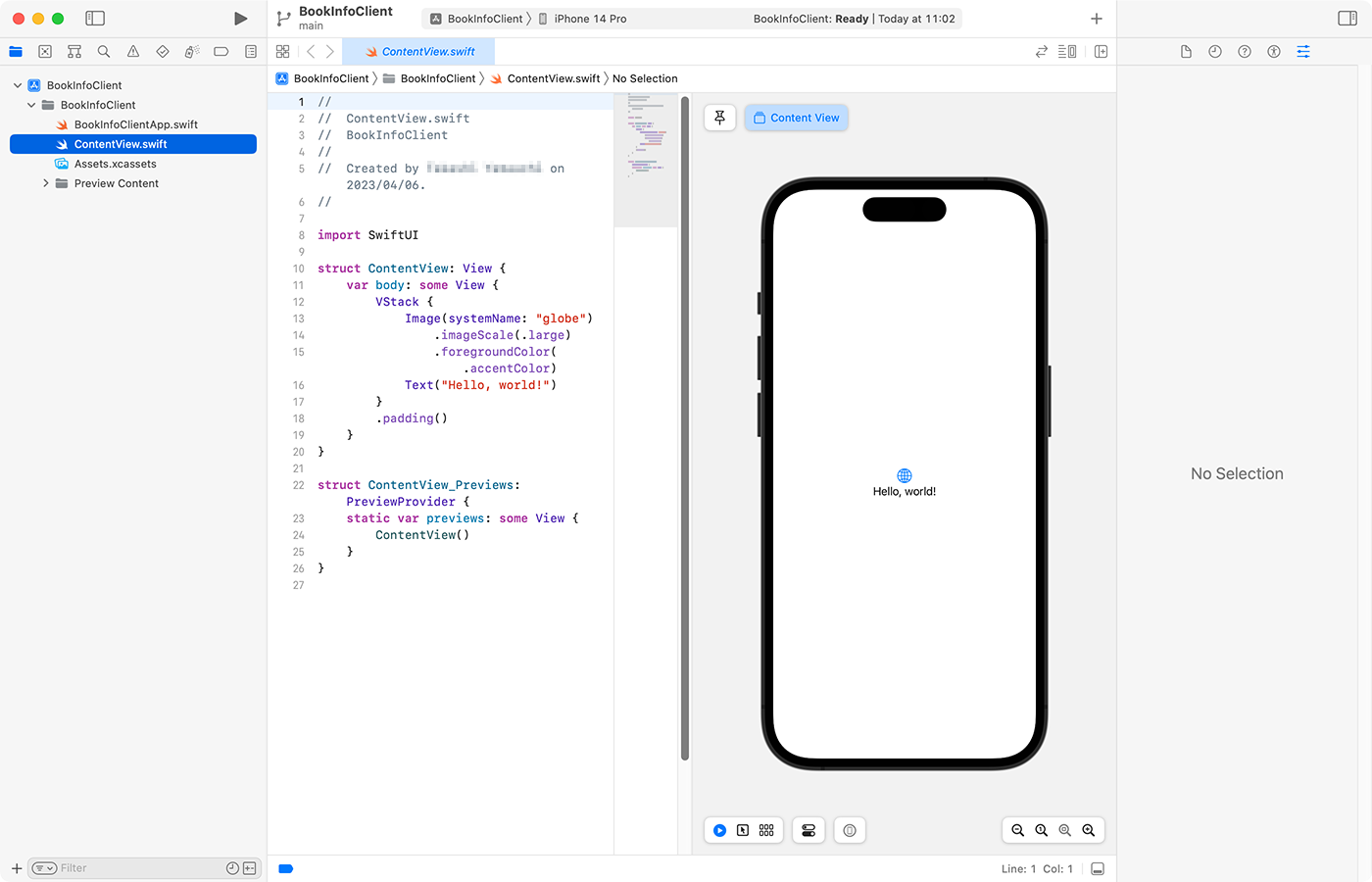Switch to the Test navigator checkmark icon

(x=163, y=51)
